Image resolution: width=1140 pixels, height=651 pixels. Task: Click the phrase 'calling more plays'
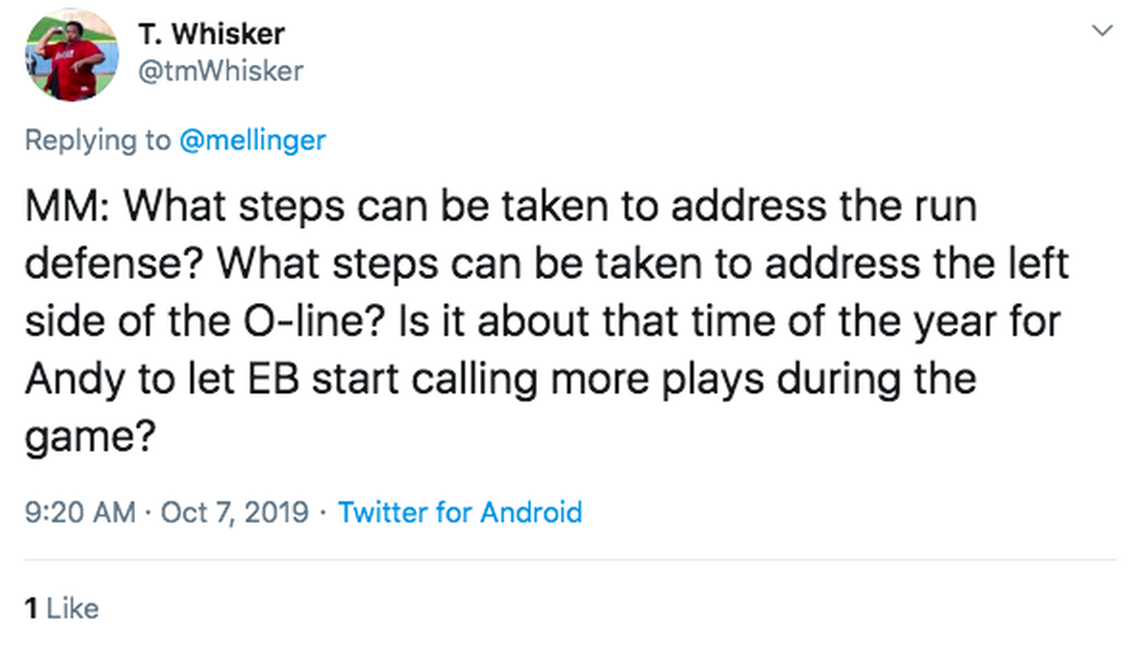[559, 380]
